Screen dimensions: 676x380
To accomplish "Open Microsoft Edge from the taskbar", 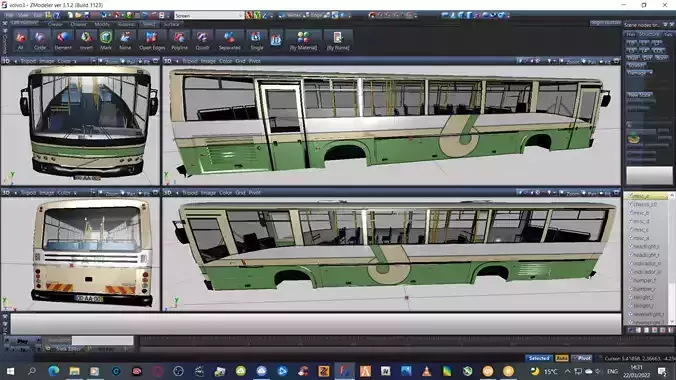I will [x=53, y=371].
